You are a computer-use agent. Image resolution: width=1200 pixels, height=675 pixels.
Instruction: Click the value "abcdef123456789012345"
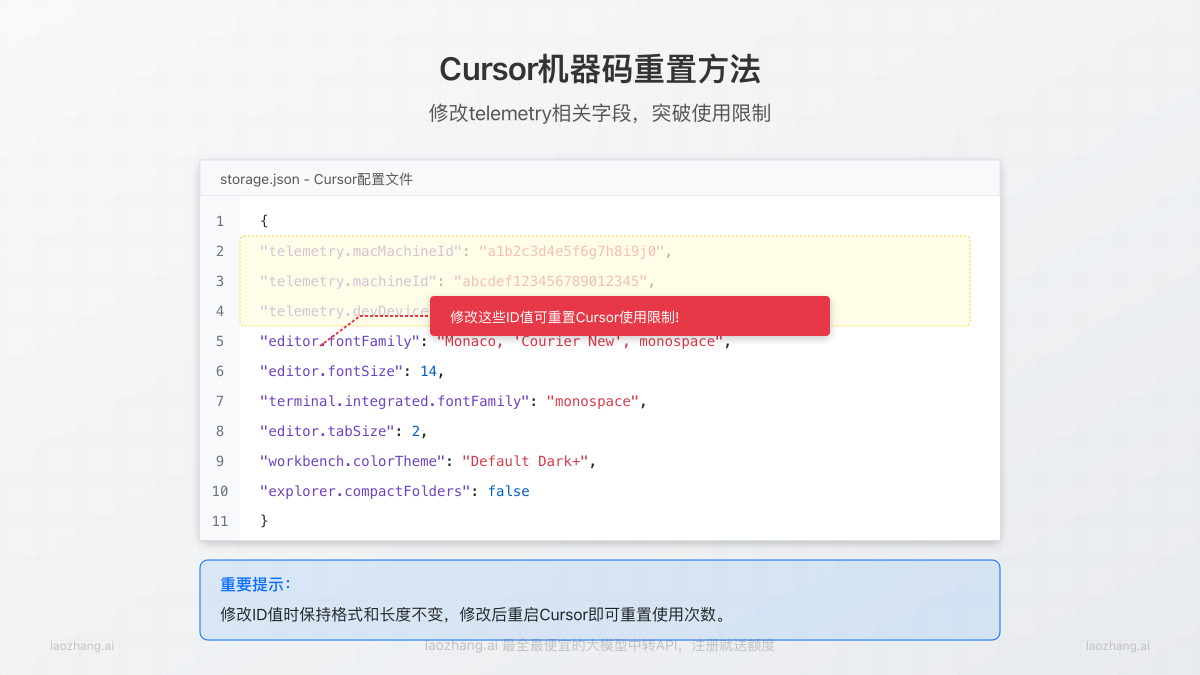(551, 281)
